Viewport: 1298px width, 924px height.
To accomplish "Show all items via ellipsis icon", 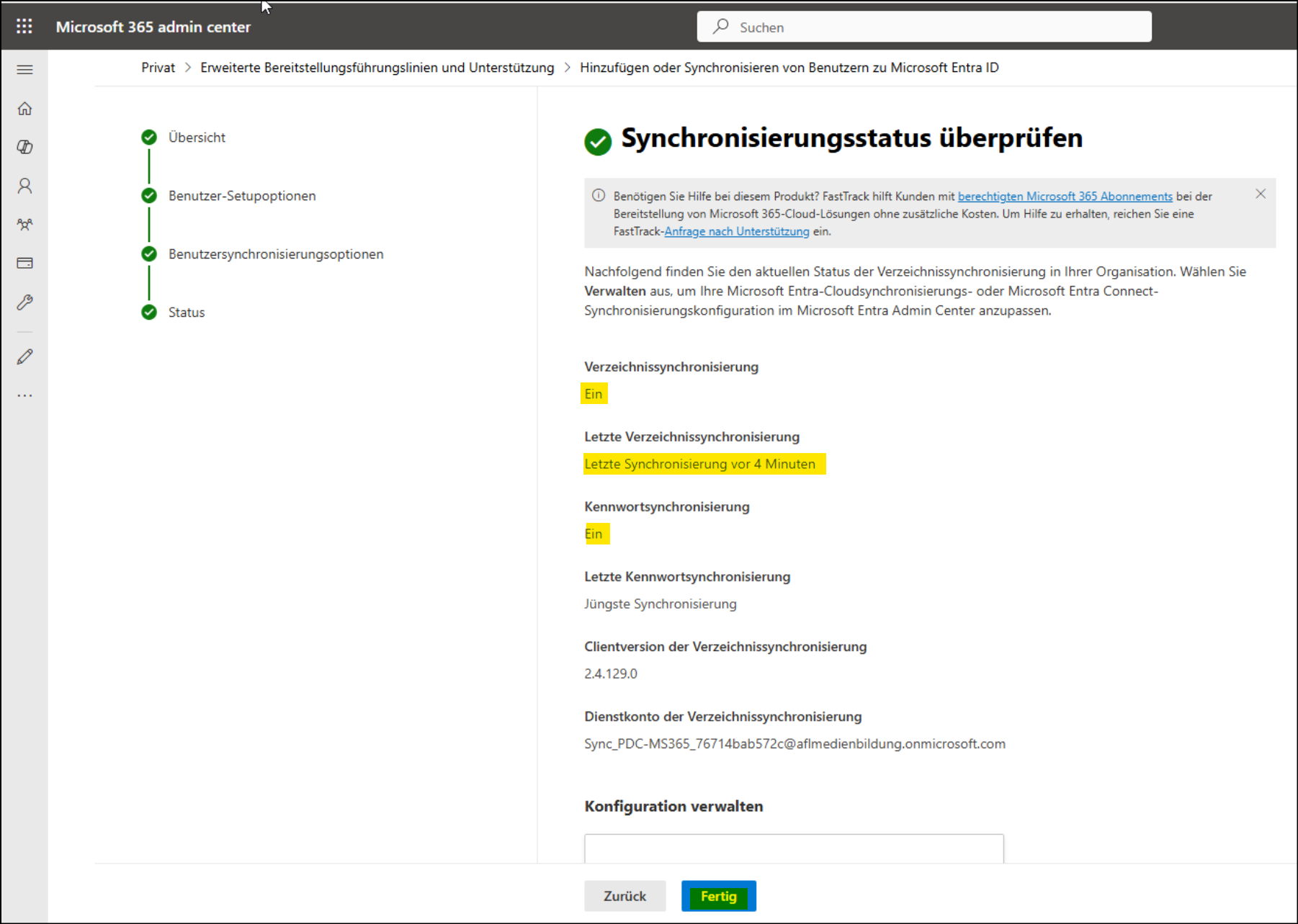I will 24,395.
